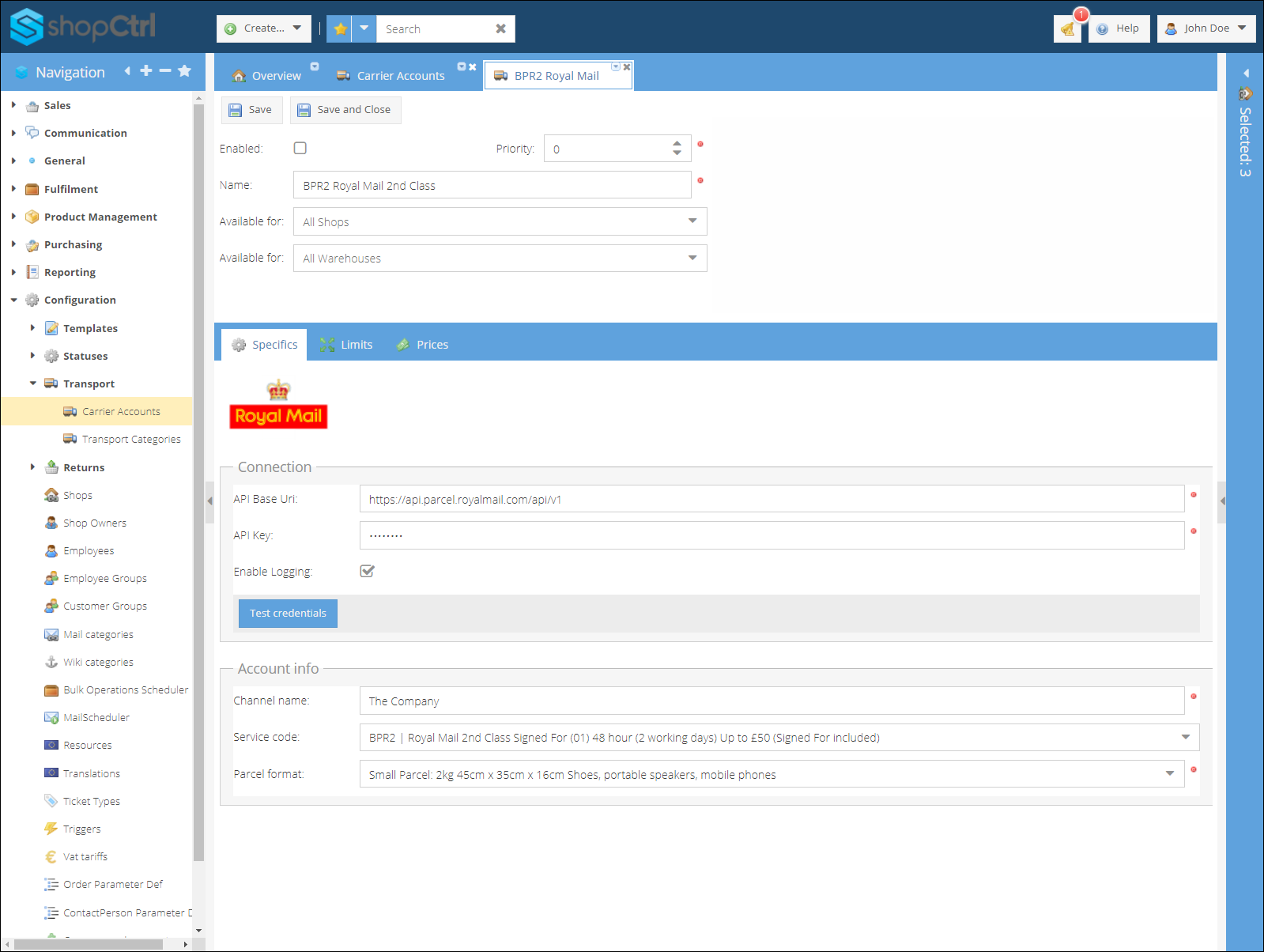Toggle the Enabled checkbox
Image resolution: width=1264 pixels, height=952 pixels.
300,148
